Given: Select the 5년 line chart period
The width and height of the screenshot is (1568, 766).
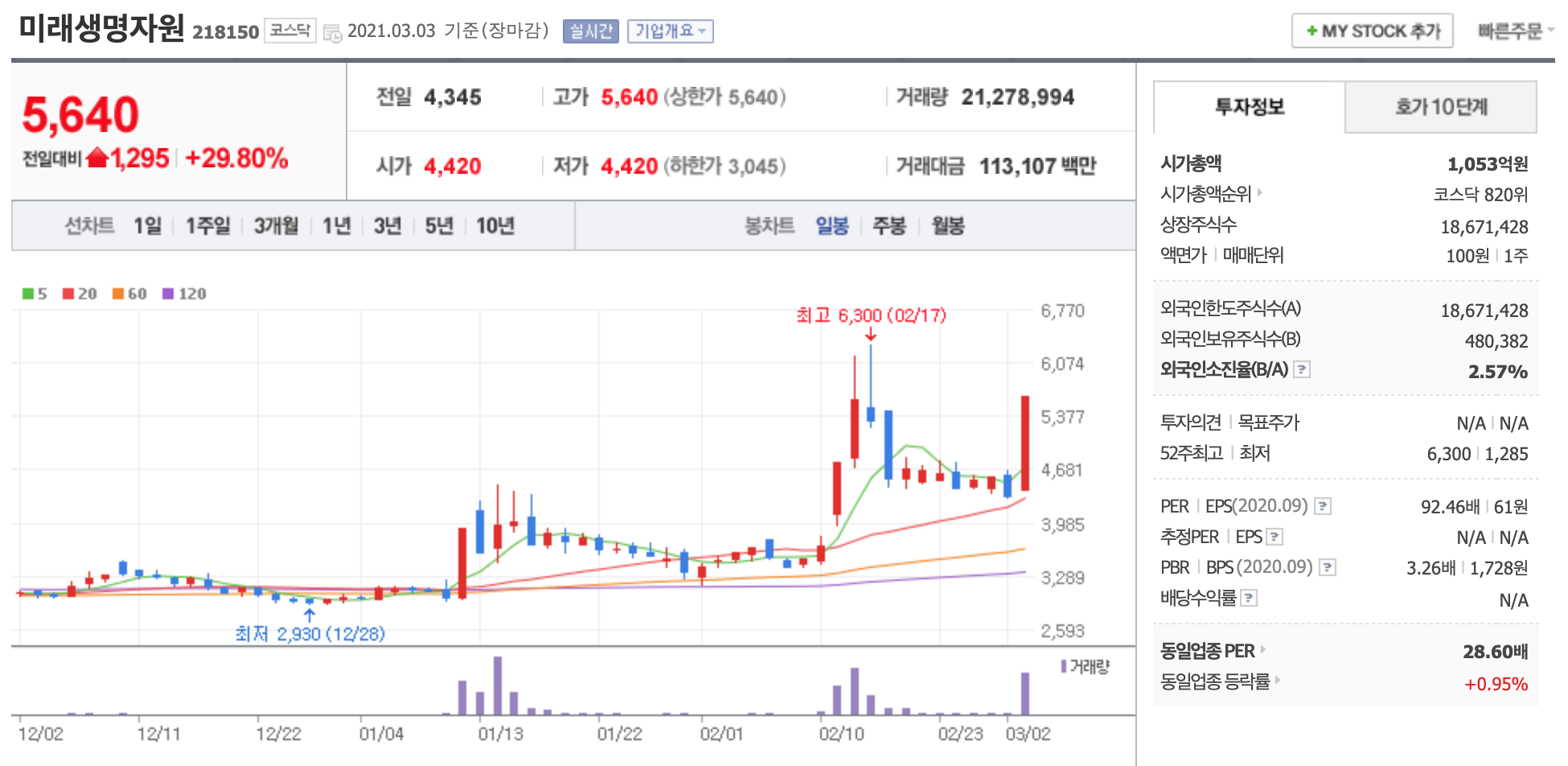Looking at the screenshot, I should [x=439, y=226].
